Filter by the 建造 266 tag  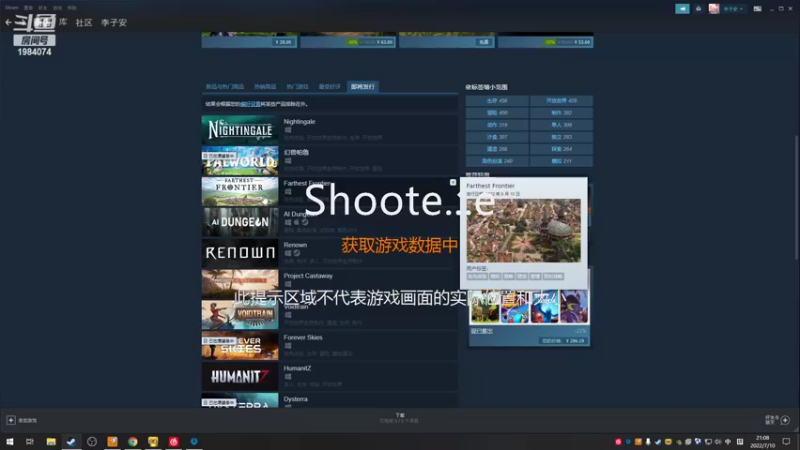pos(497,149)
